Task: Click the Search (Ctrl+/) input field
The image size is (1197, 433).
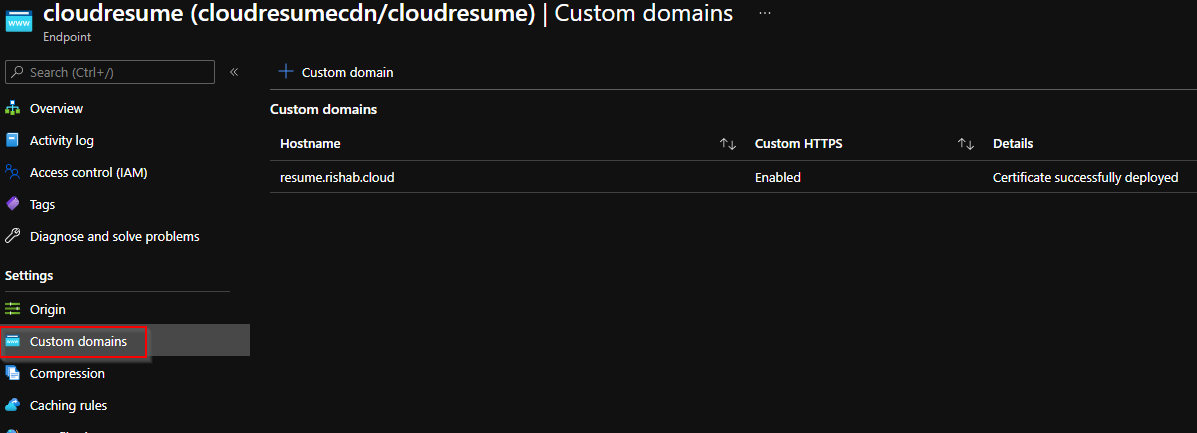Action: pyautogui.click(x=110, y=72)
